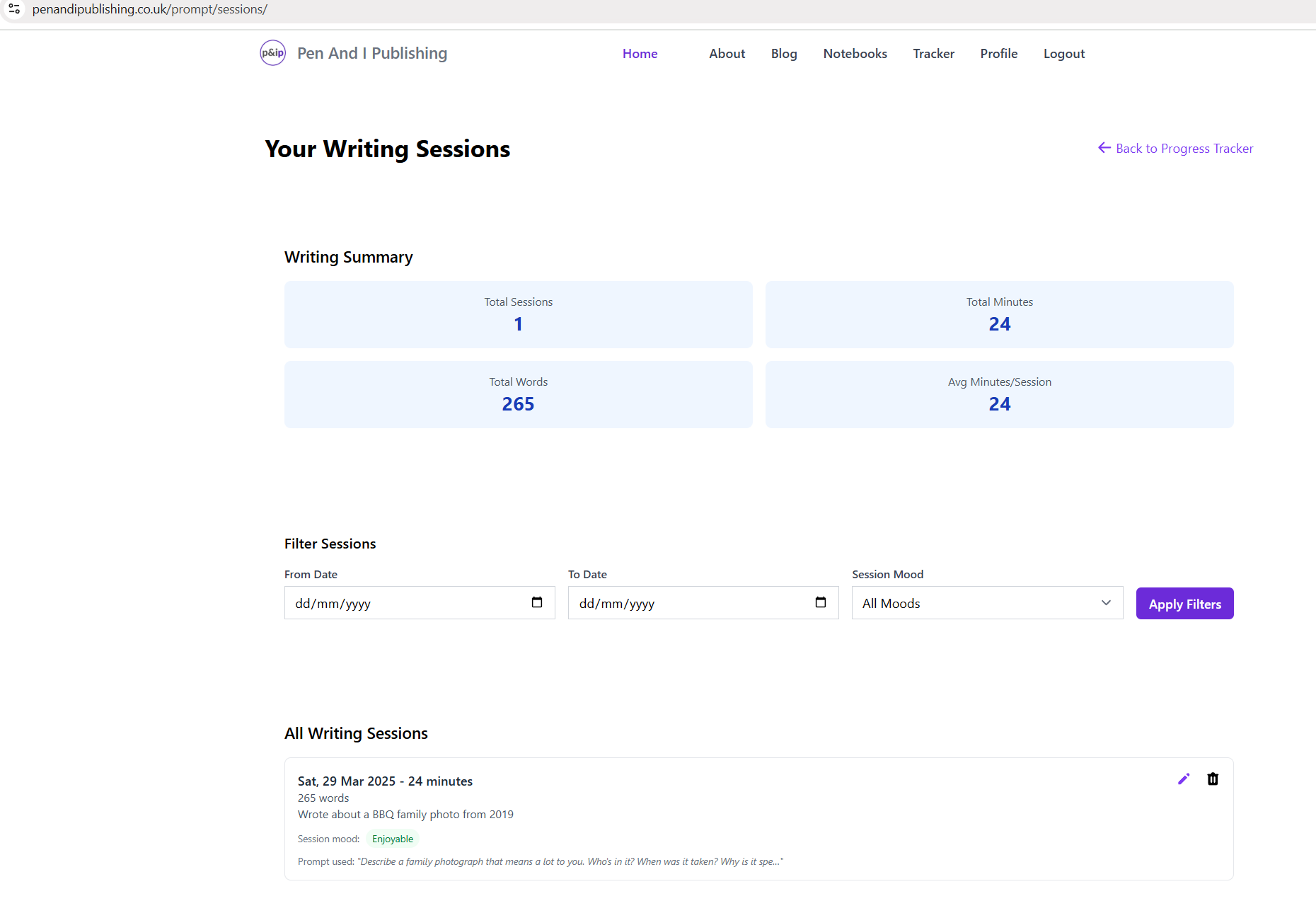Viewport: 1316px width, 901px height.
Task: Click Apply Filters button
Action: tap(1184, 604)
